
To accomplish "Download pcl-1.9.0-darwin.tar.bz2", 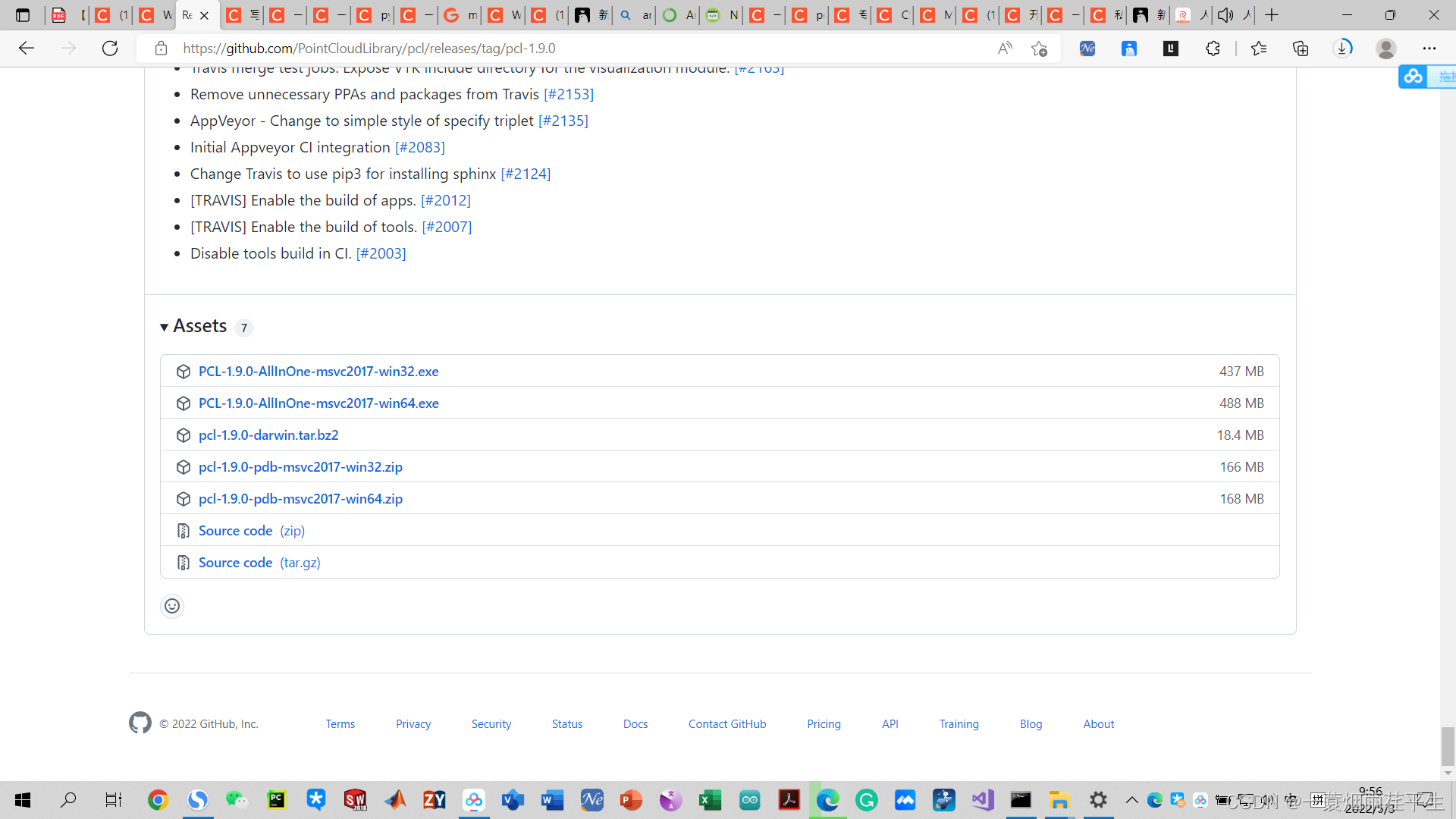I will pos(268,435).
